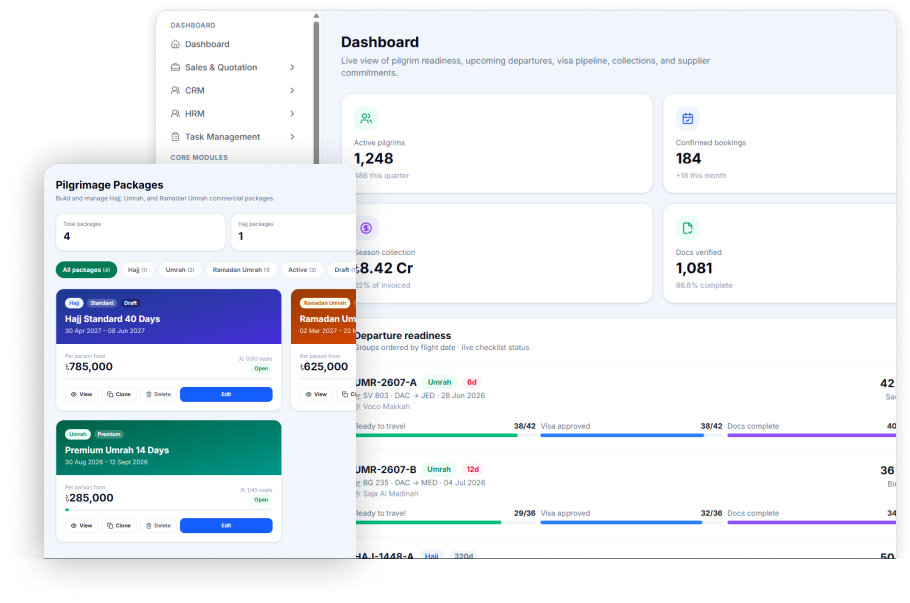
Task: Delete the Premium Umrah 14 Days package
Action: pos(158,526)
